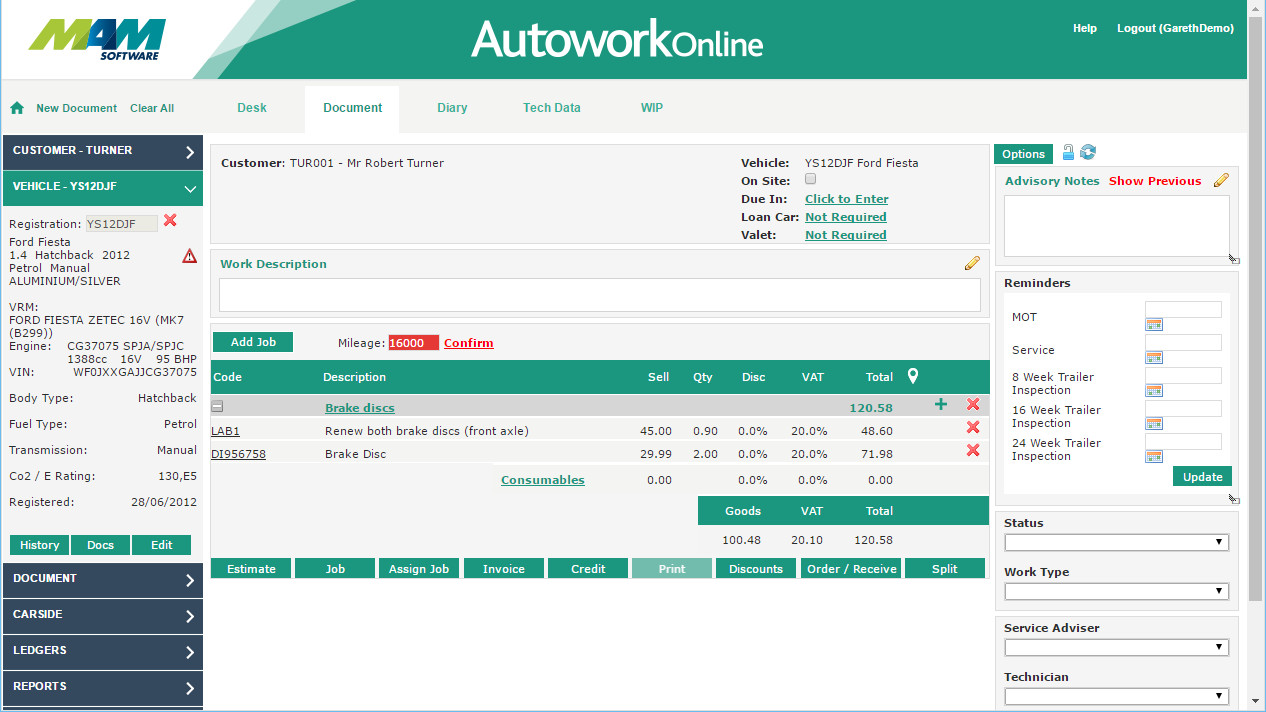Image resolution: width=1266 pixels, height=712 pixels.
Task: Click into the Work Description text field
Action: click(x=599, y=295)
